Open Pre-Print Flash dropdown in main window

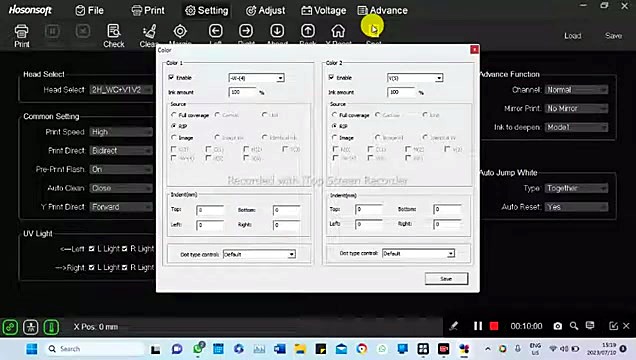tap(121, 169)
